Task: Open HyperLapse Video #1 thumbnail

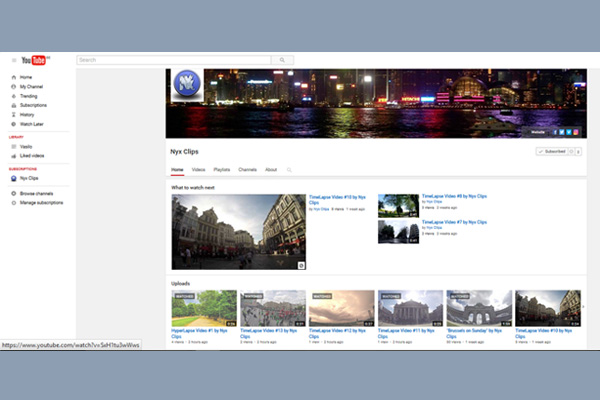Action: [x=204, y=308]
